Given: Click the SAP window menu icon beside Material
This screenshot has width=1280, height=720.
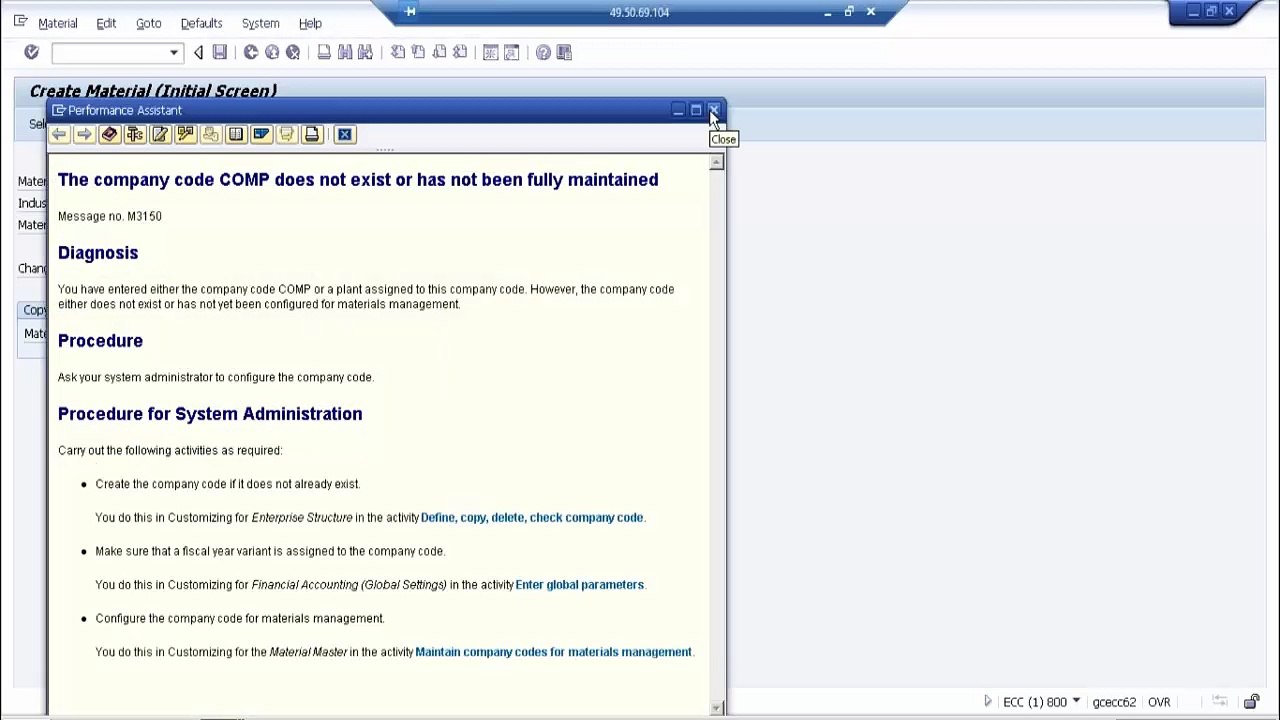Looking at the screenshot, I should pyautogui.click(x=20, y=21).
